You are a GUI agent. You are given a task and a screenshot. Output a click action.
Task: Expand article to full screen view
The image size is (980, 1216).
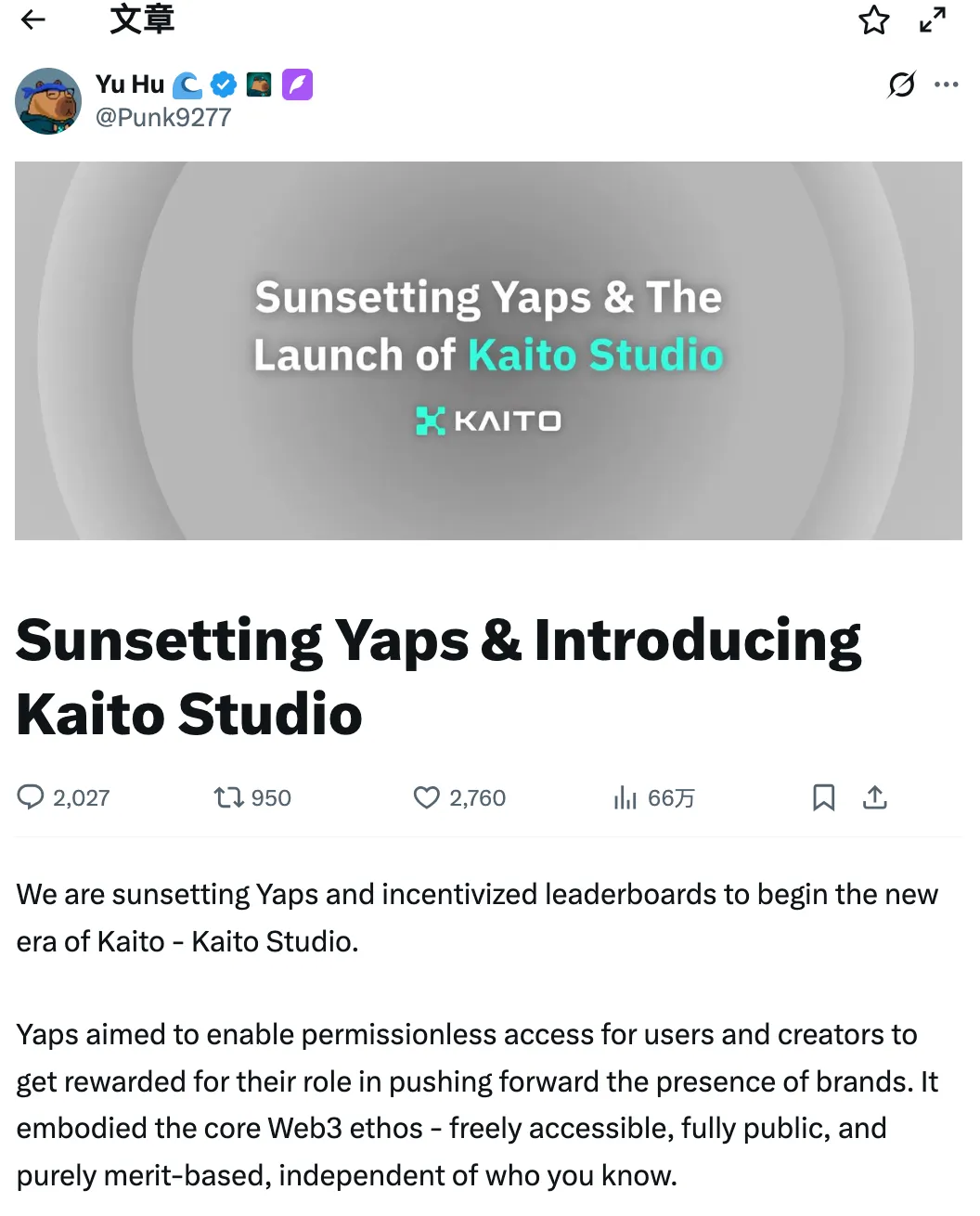933,19
